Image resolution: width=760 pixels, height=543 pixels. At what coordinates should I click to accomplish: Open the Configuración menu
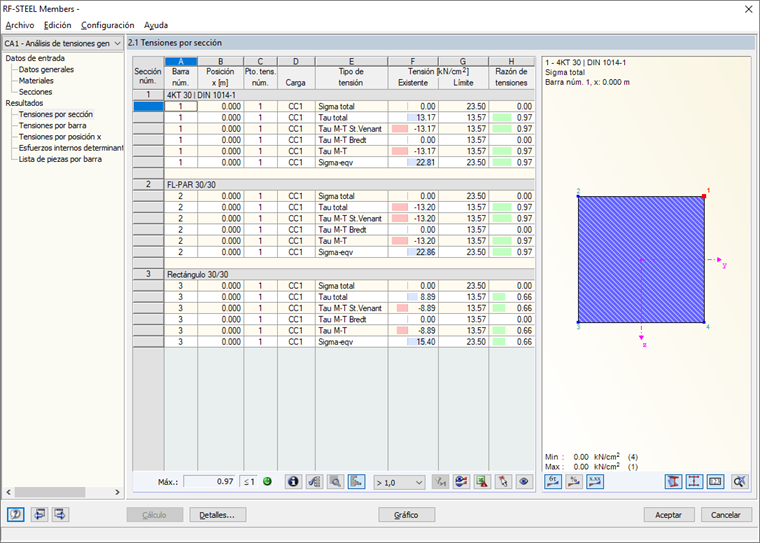(x=108, y=25)
